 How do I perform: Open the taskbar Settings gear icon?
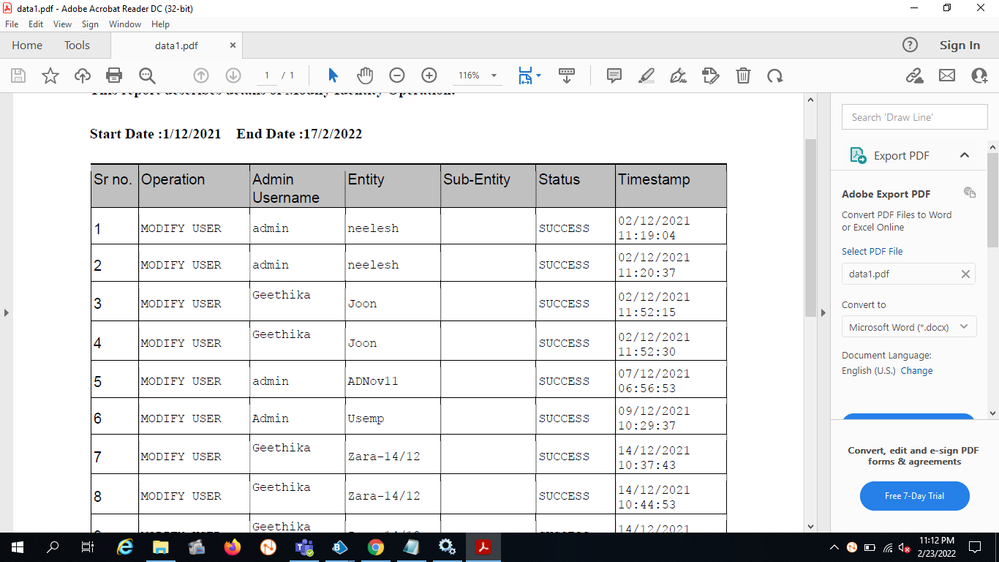tap(447, 547)
